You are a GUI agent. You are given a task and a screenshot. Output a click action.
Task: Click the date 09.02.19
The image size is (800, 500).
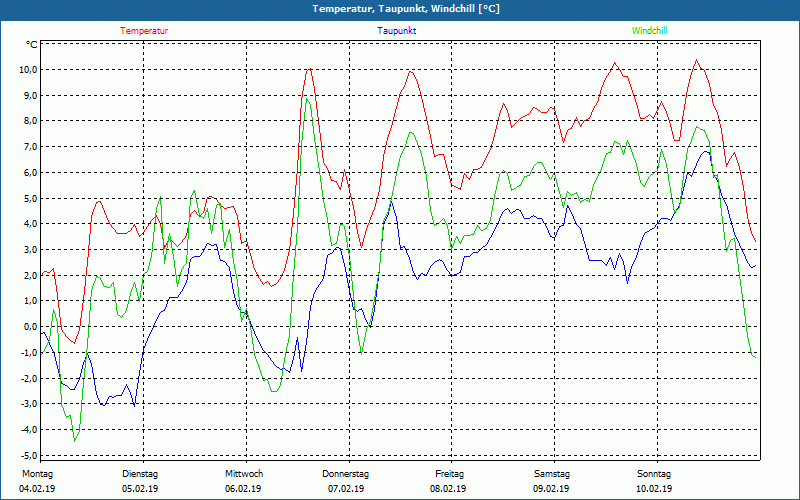click(552, 489)
